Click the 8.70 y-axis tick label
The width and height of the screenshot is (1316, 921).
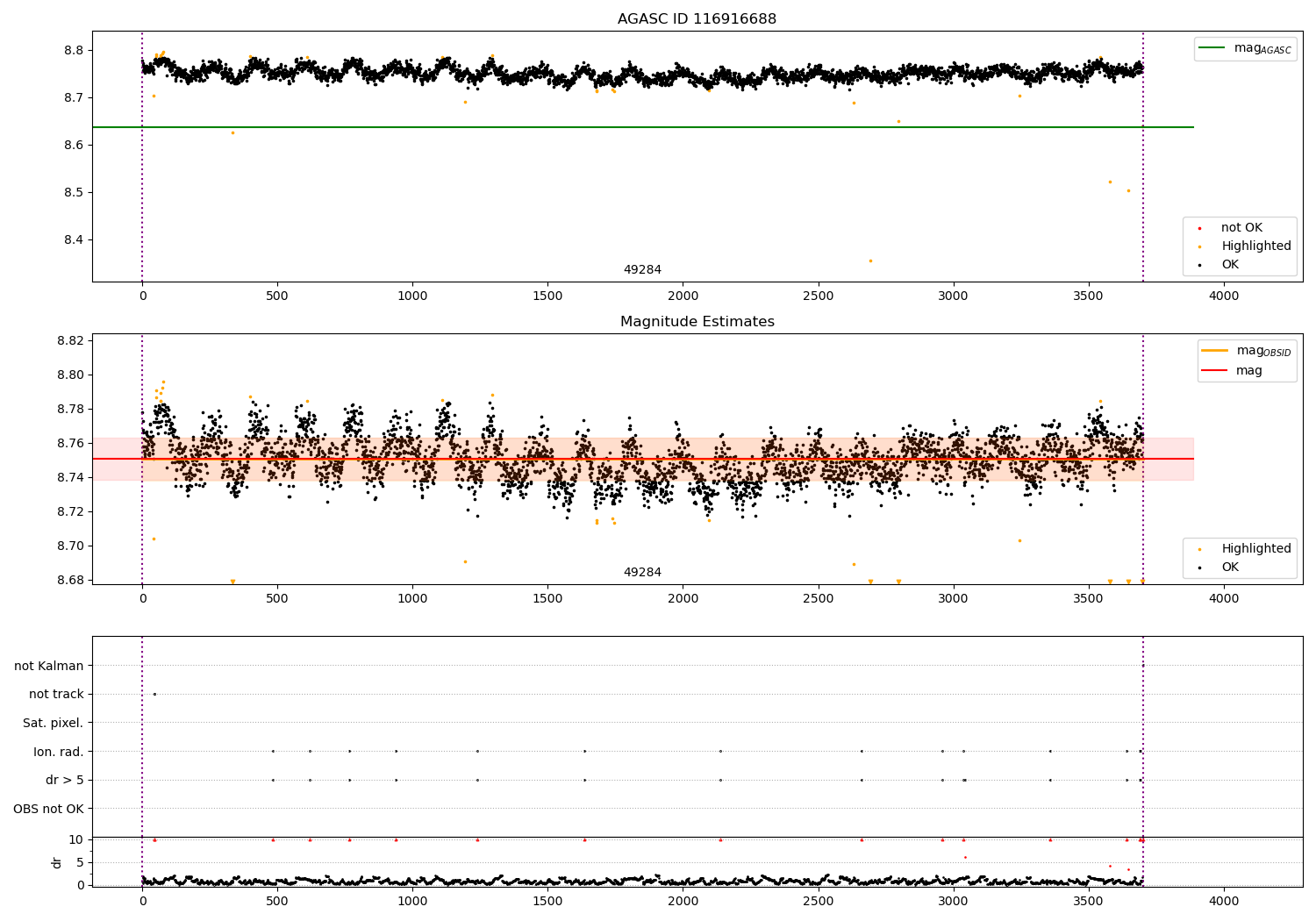coord(71,546)
